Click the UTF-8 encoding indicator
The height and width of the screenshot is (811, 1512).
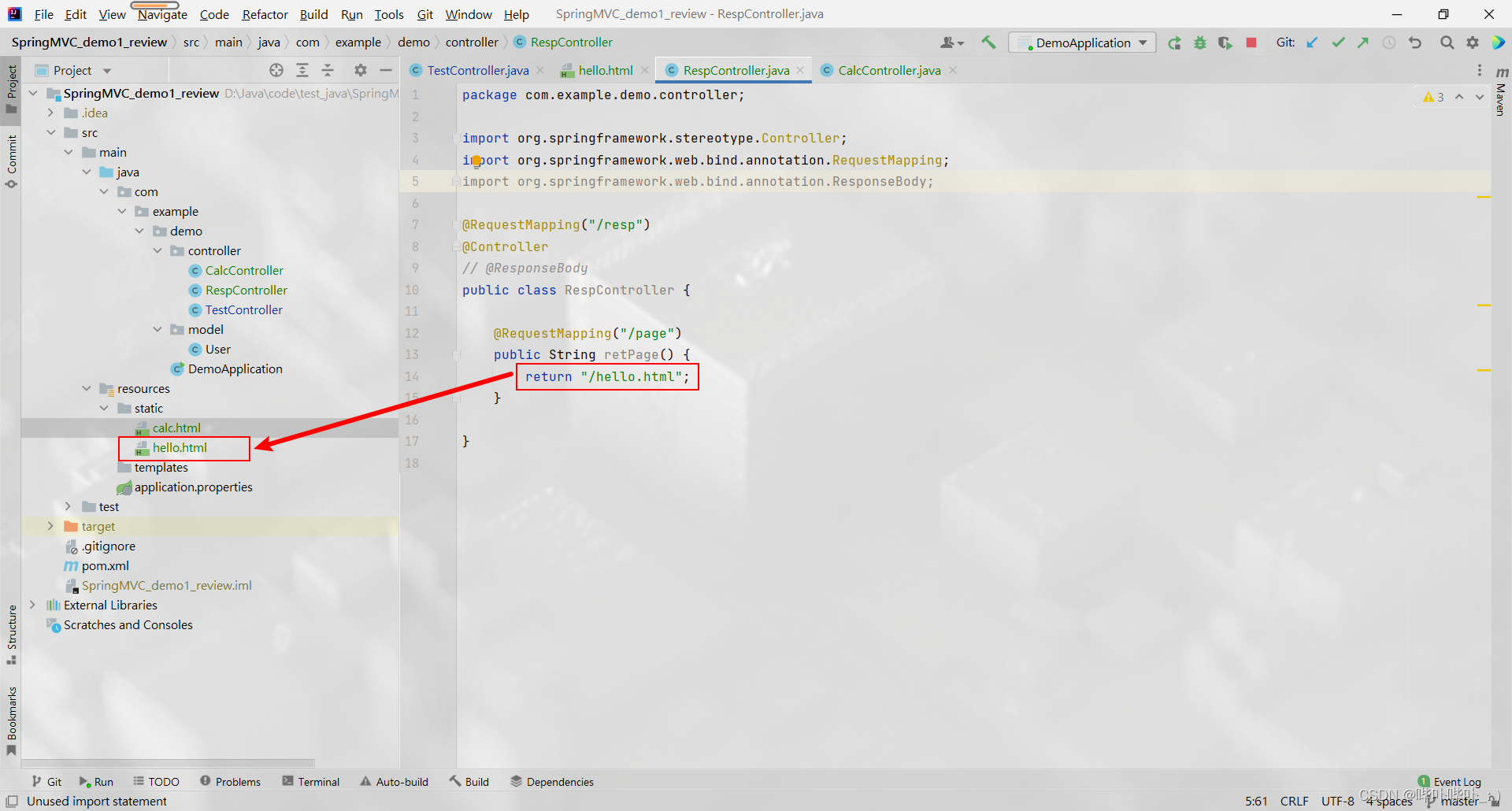1337,801
